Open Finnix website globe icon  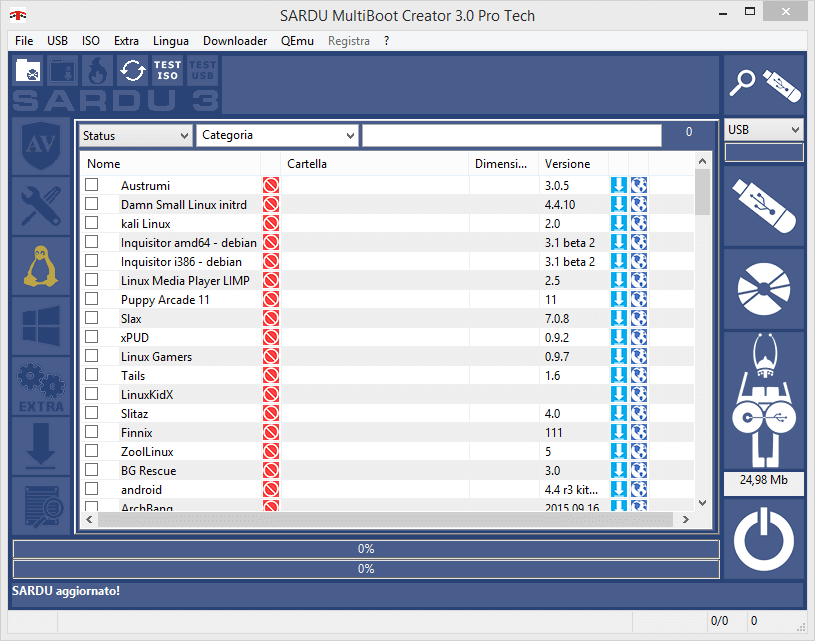[639, 433]
